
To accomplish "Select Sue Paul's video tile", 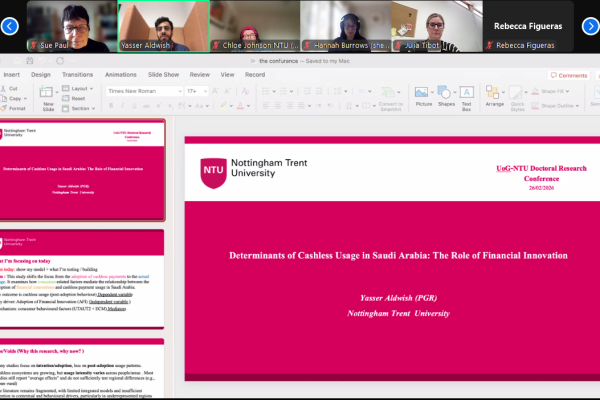I will 72,26.
